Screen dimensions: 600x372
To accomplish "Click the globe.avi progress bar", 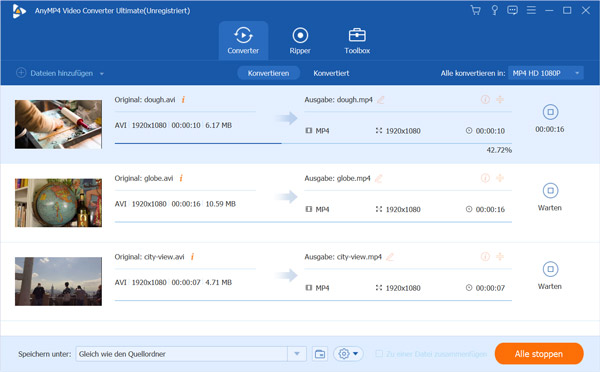I will [313, 222].
